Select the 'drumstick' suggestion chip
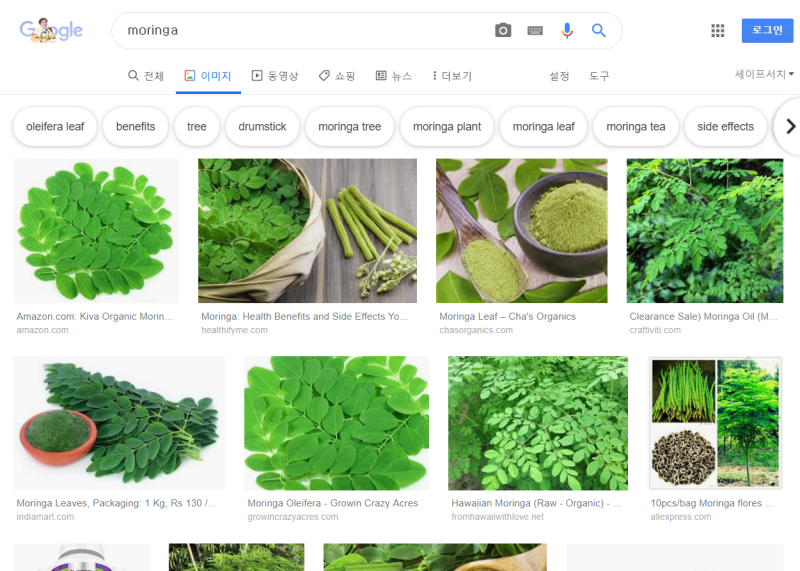Screen dimensions: 800x571 point(262,127)
